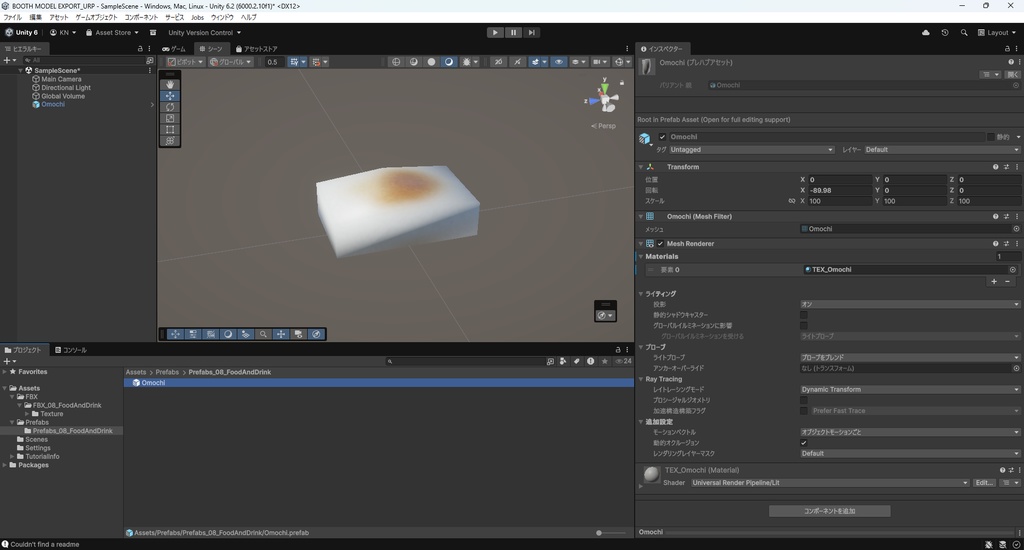Select the Rect tool in scene overlay

[x=170, y=130]
